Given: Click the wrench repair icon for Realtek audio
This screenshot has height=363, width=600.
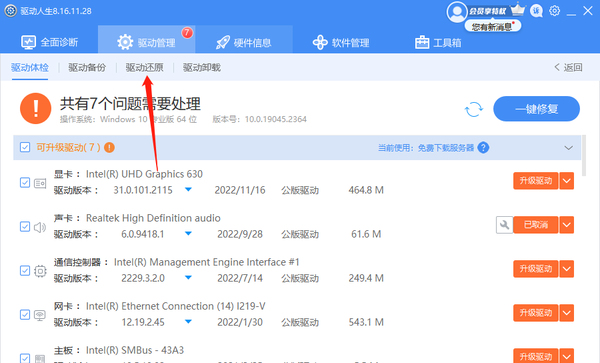Looking at the screenshot, I should 504,225.
